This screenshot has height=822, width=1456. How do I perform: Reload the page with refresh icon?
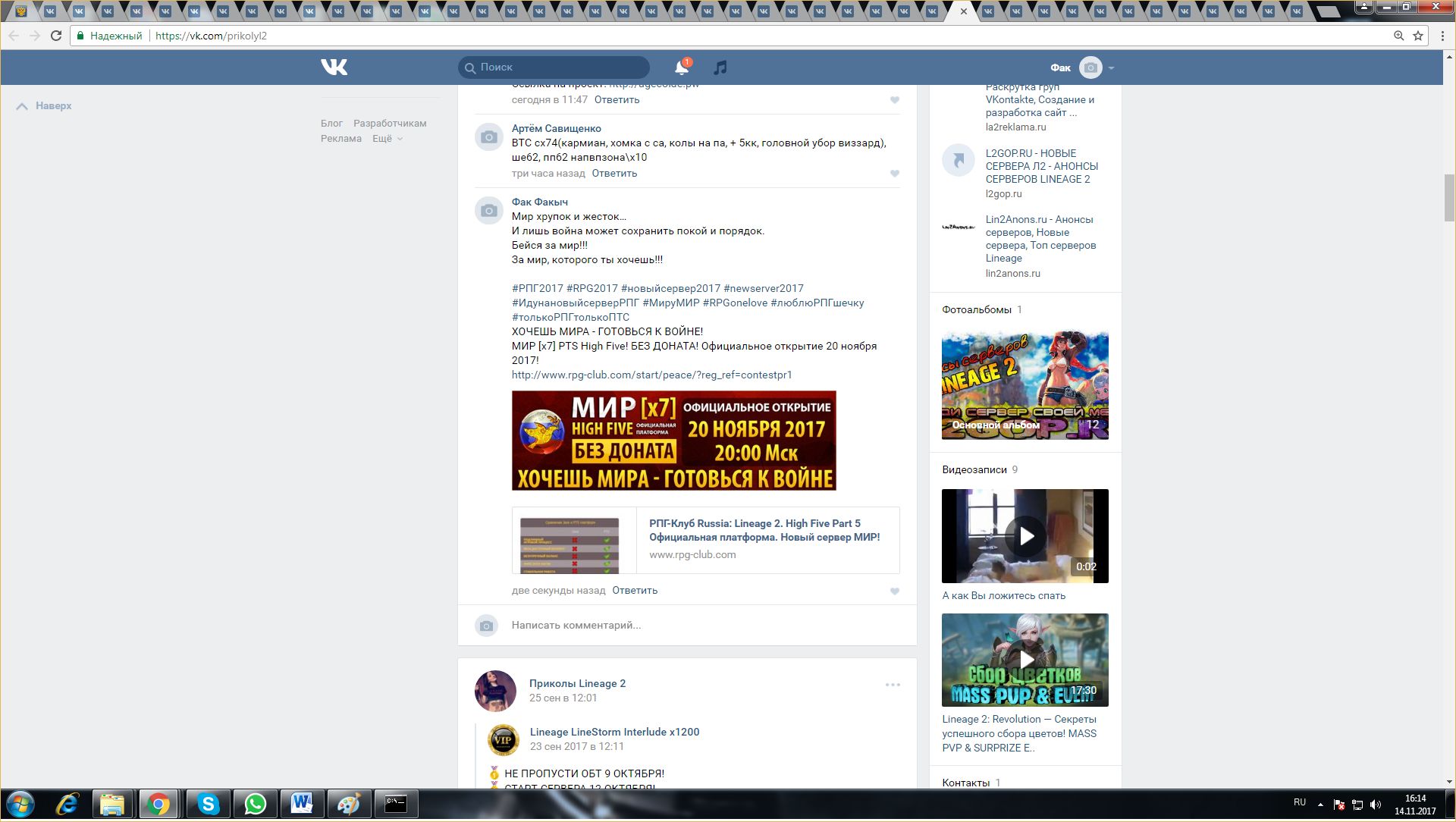56,36
